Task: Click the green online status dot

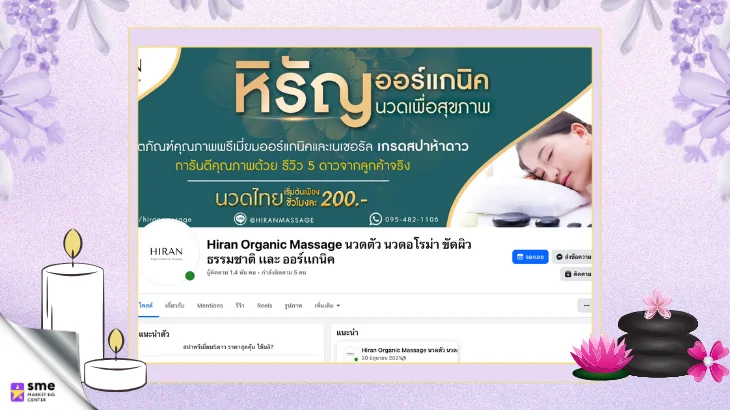Action: 190,276
